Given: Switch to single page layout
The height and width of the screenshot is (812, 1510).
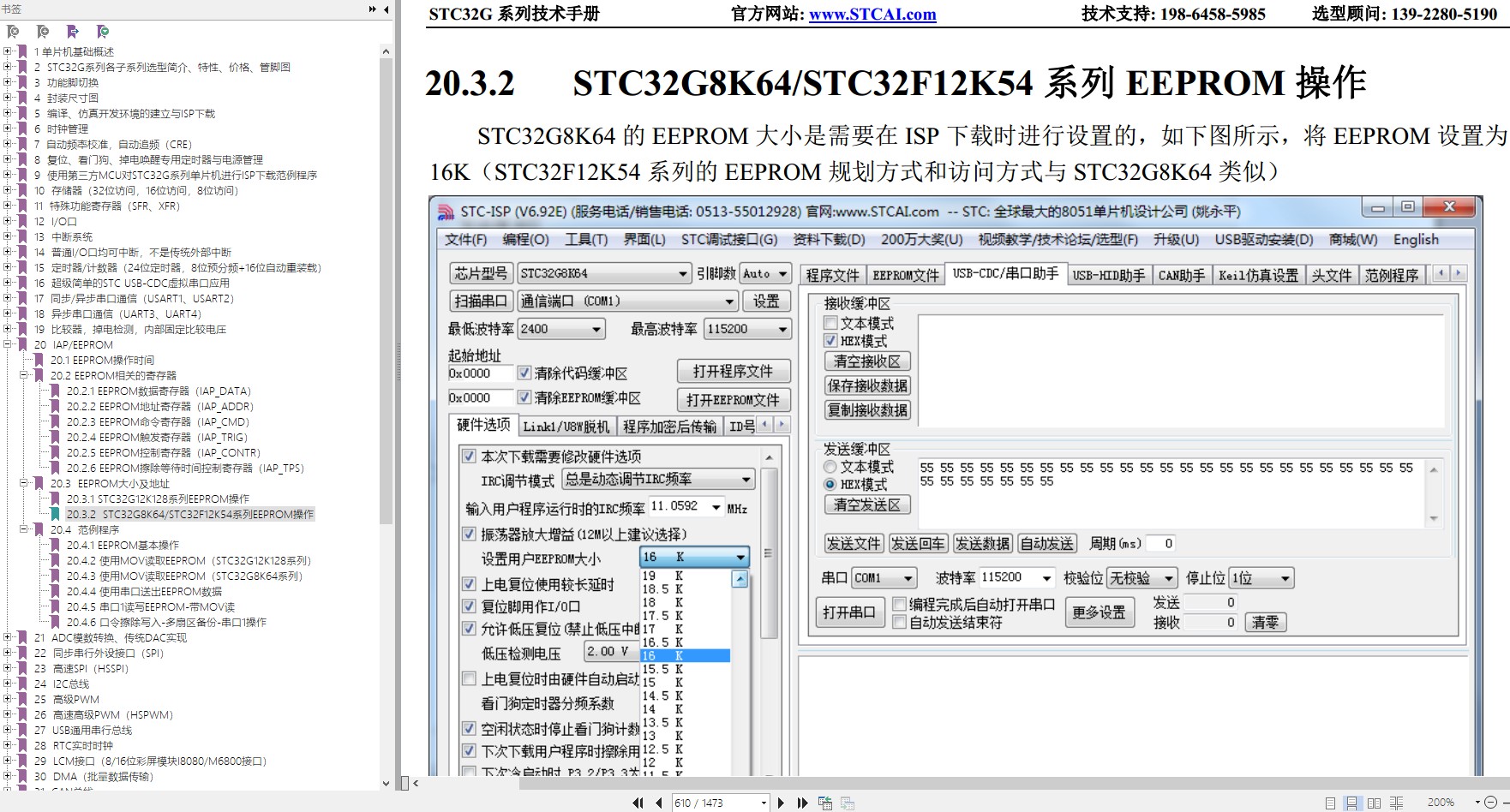Looking at the screenshot, I should (x=1330, y=803).
